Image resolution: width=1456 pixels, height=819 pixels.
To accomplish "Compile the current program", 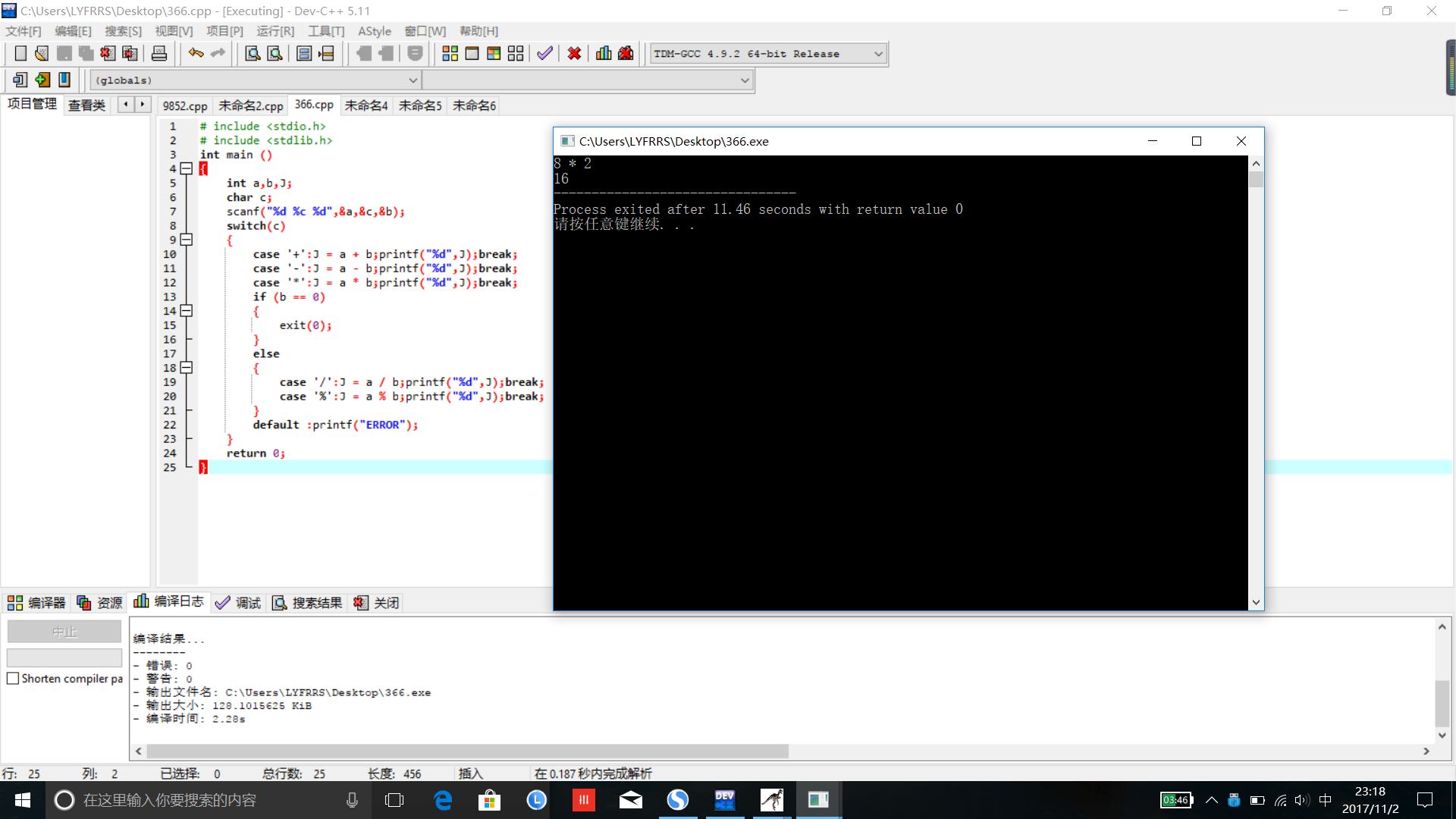I will click(x=450, y=53).
